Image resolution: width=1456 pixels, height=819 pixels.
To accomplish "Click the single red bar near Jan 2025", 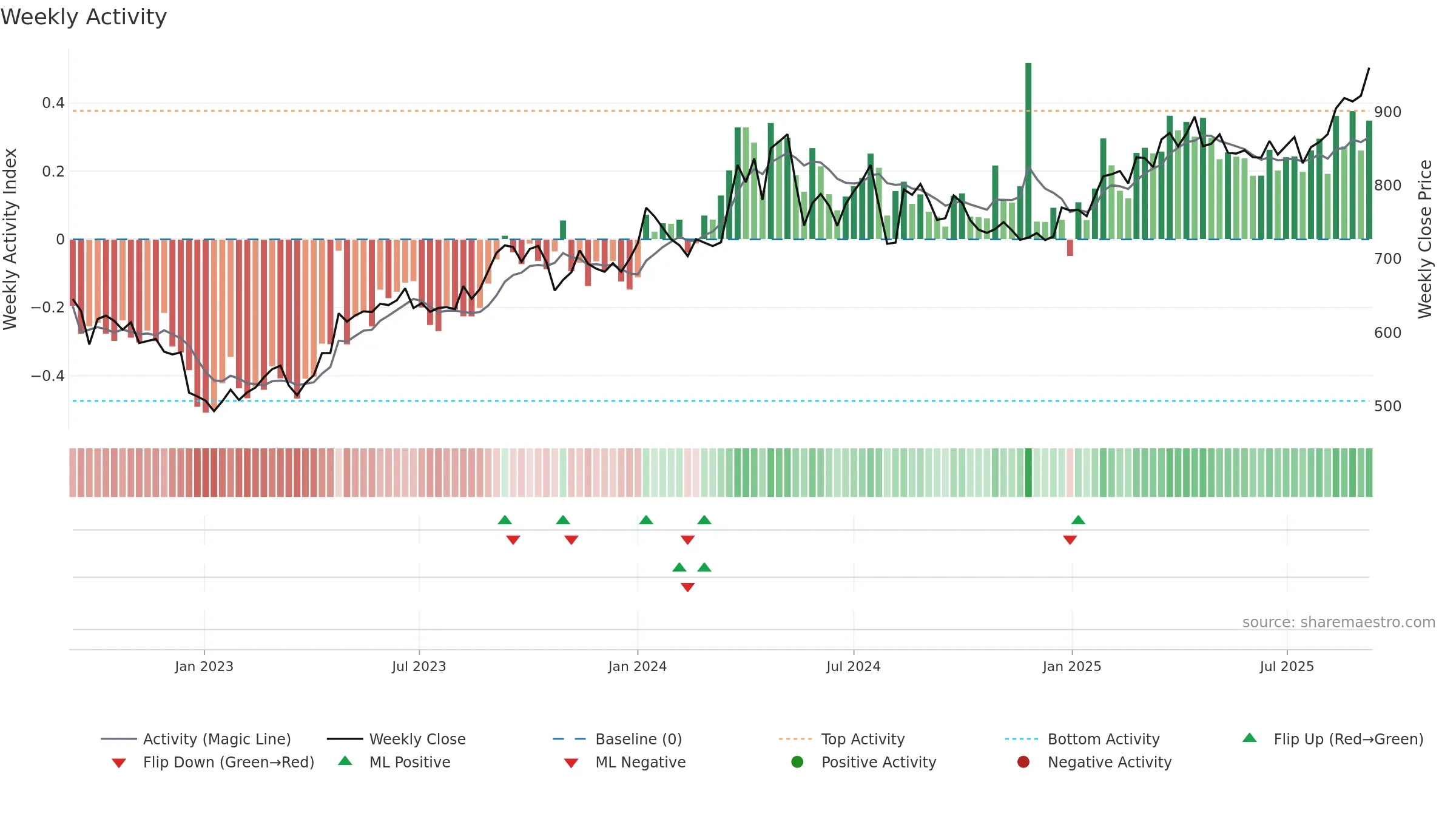I will [1070, 248].
